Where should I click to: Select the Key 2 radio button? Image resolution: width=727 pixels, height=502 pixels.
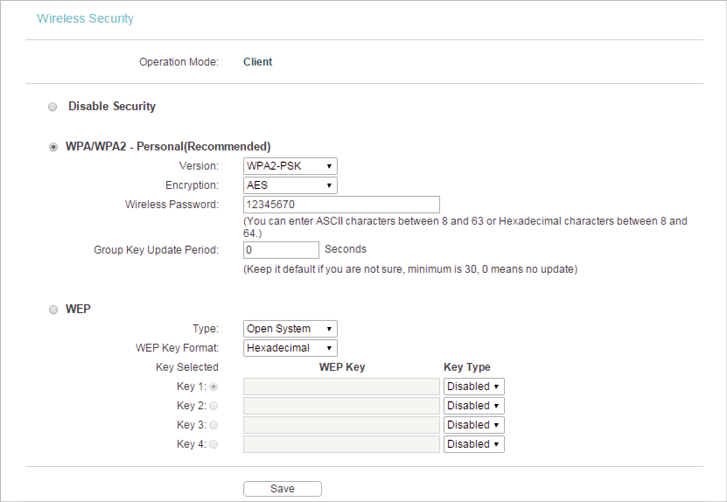[x=213, y=406]
